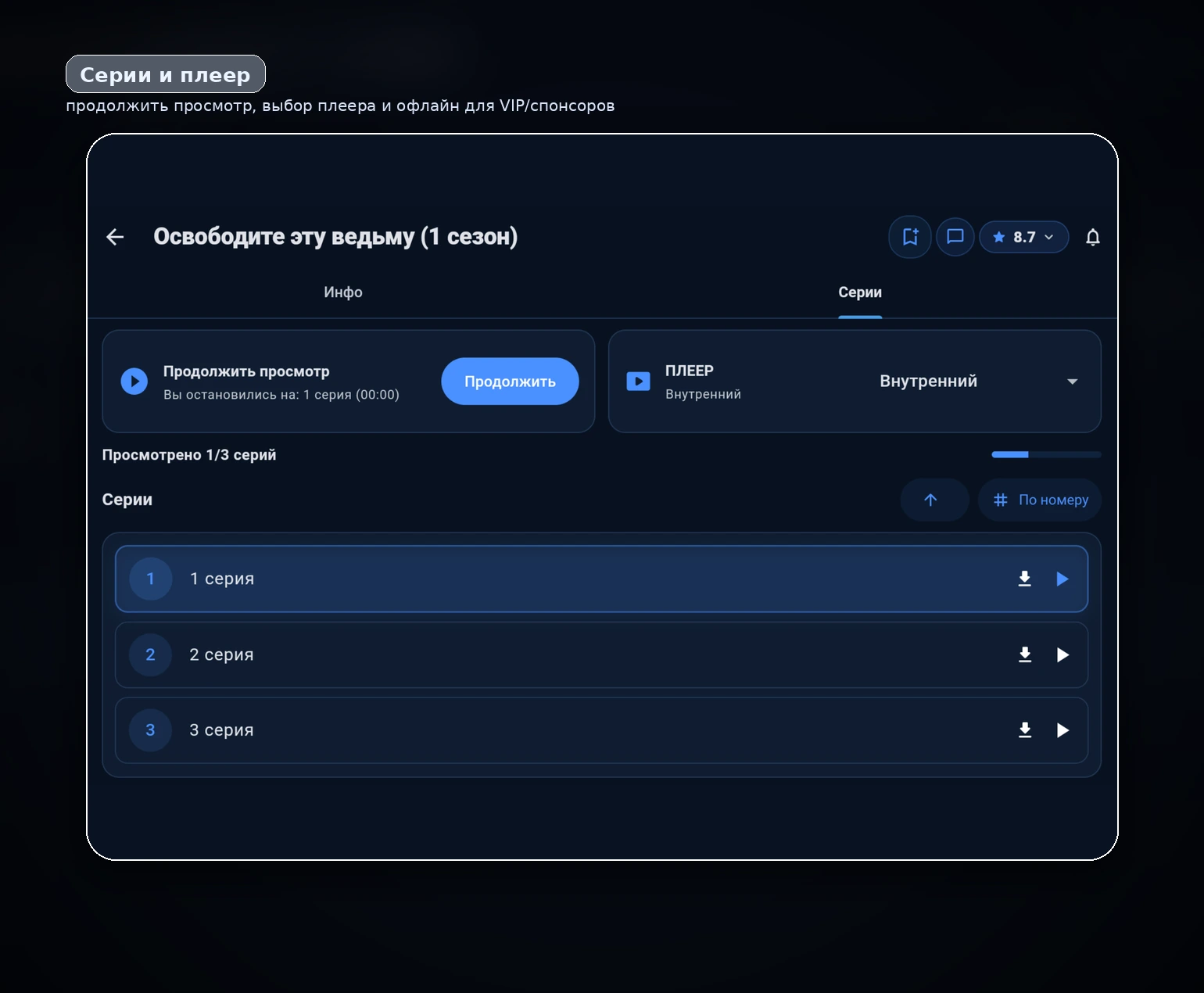Open the 8.7 rating dropdown
Image resolution: width=1204 pixels, height=993 pixels.
[1023, 237]
